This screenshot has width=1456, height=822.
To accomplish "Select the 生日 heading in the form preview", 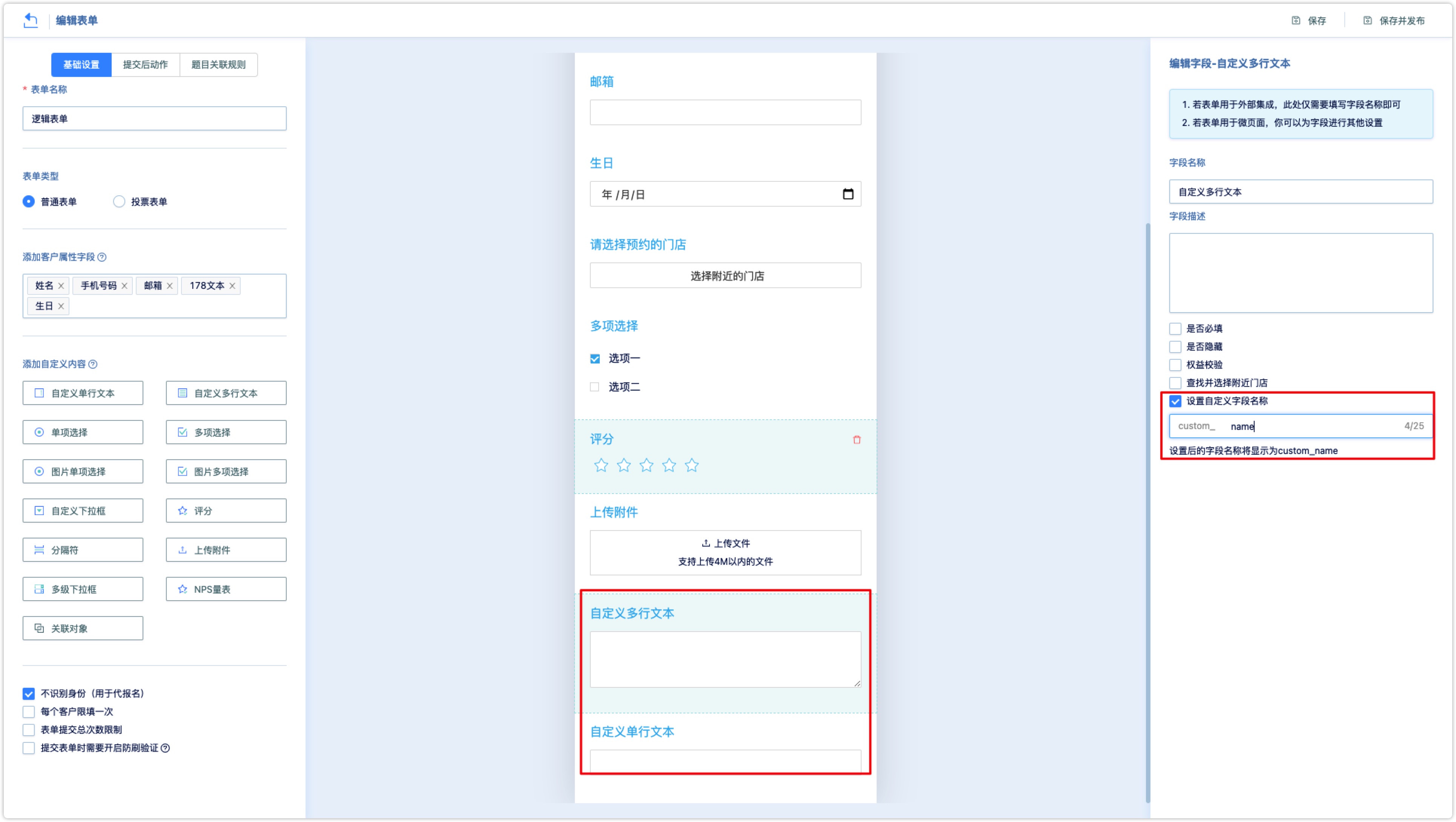I will tap(601, 163).
